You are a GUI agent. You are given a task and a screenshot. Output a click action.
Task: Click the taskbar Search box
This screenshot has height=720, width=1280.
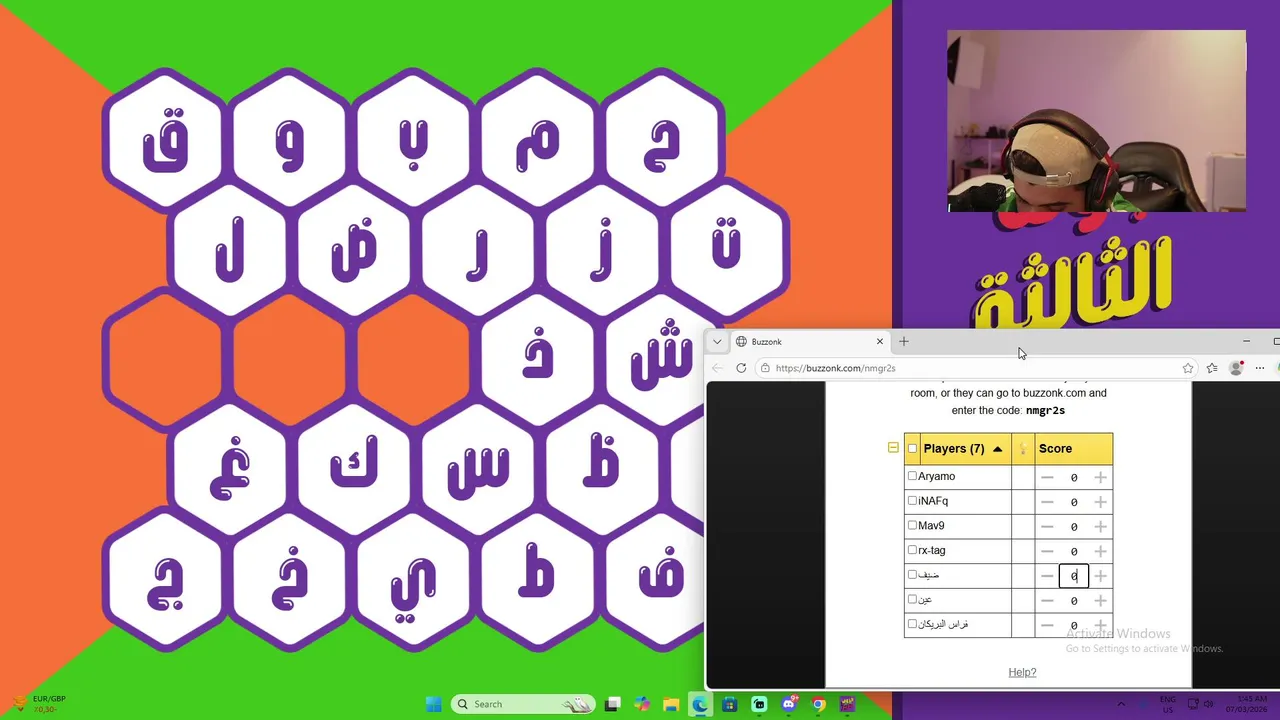523,704
